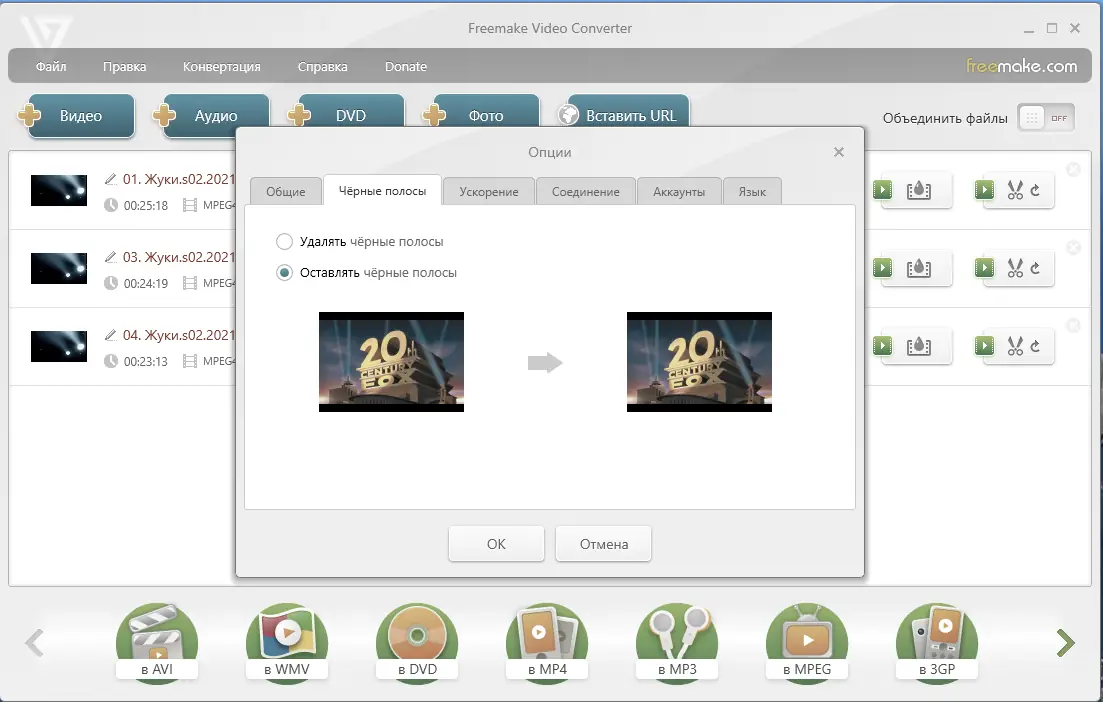Choose the 'в DVD' output format

coord(417,642)
